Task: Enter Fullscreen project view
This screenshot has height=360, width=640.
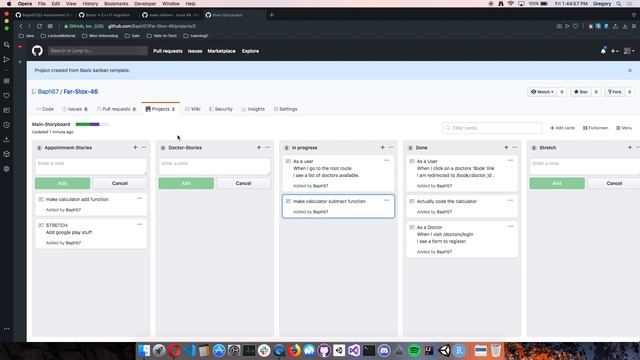Action: tap(596, 128)
